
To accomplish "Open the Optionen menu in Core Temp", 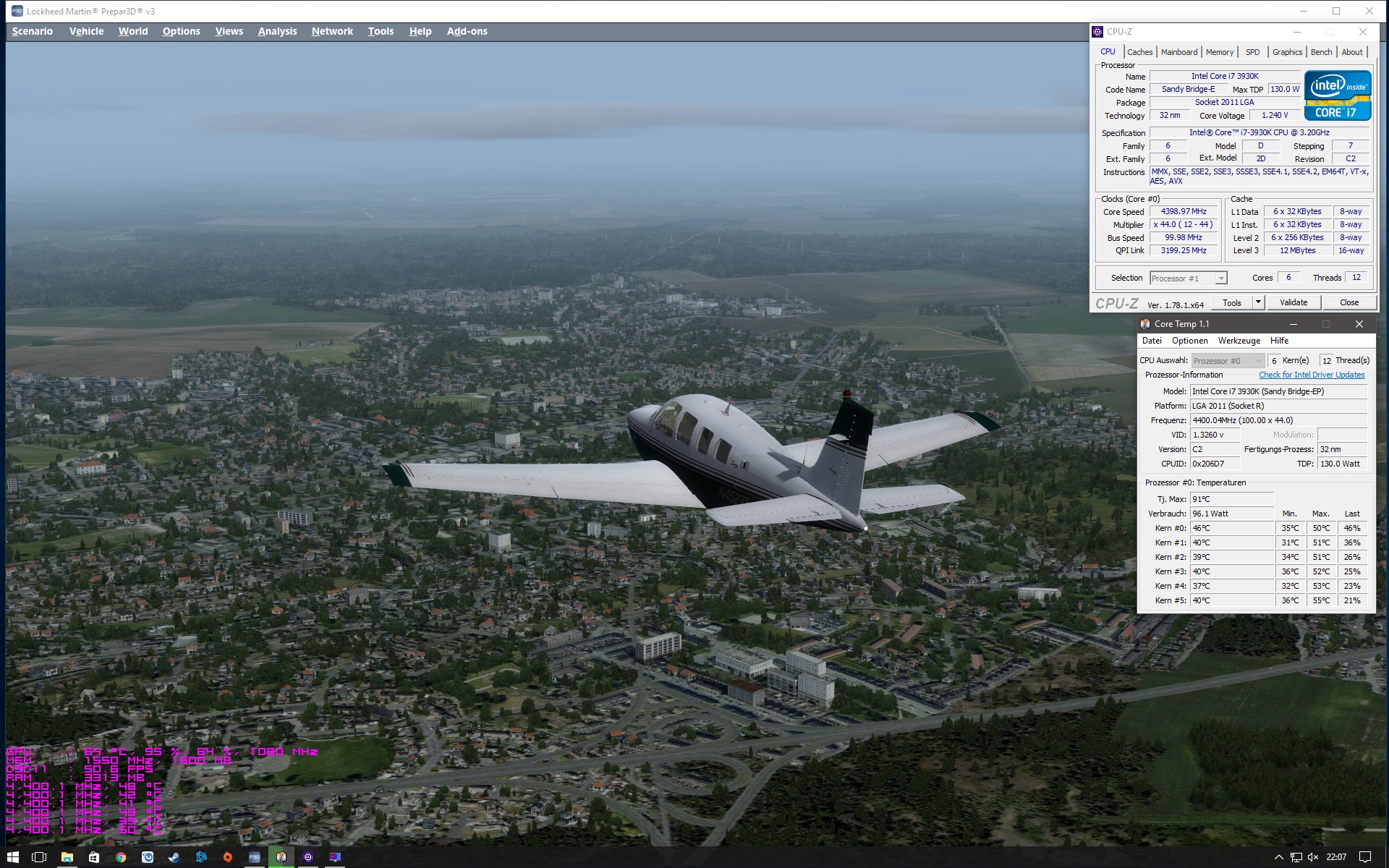I will point(1190,341).
